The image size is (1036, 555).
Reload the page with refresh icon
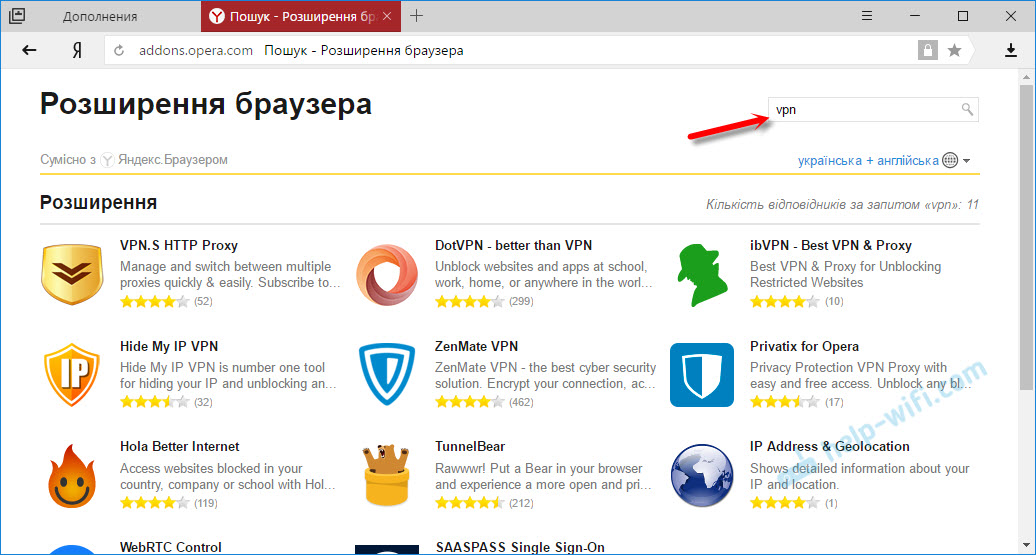point(120,51)
